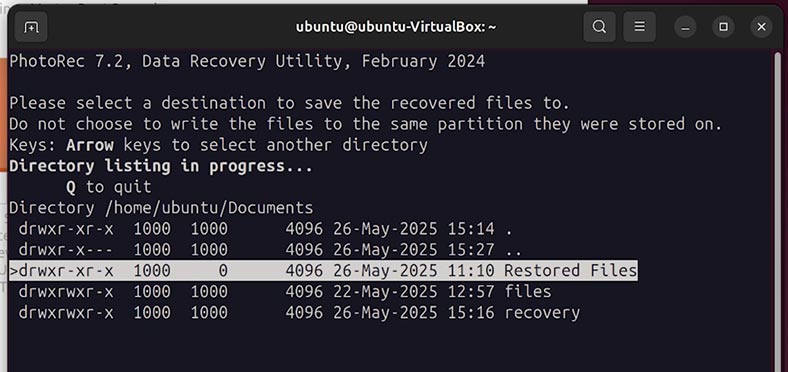Maximize the terminal window
Image resolution: width=788 pixels, height=372 pixels.
723,27
